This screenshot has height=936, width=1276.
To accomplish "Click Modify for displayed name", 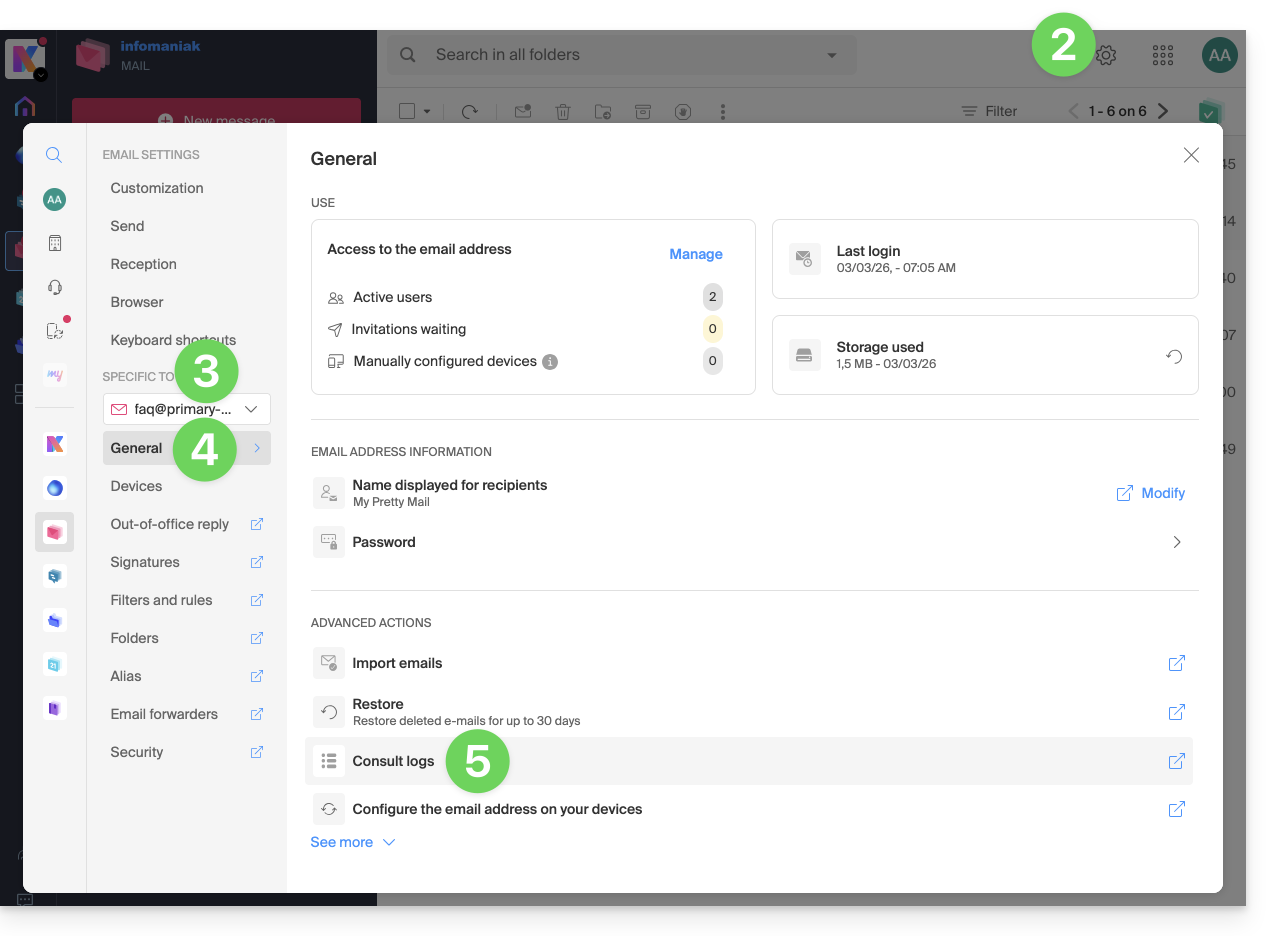I will [x=1151, y=493].
